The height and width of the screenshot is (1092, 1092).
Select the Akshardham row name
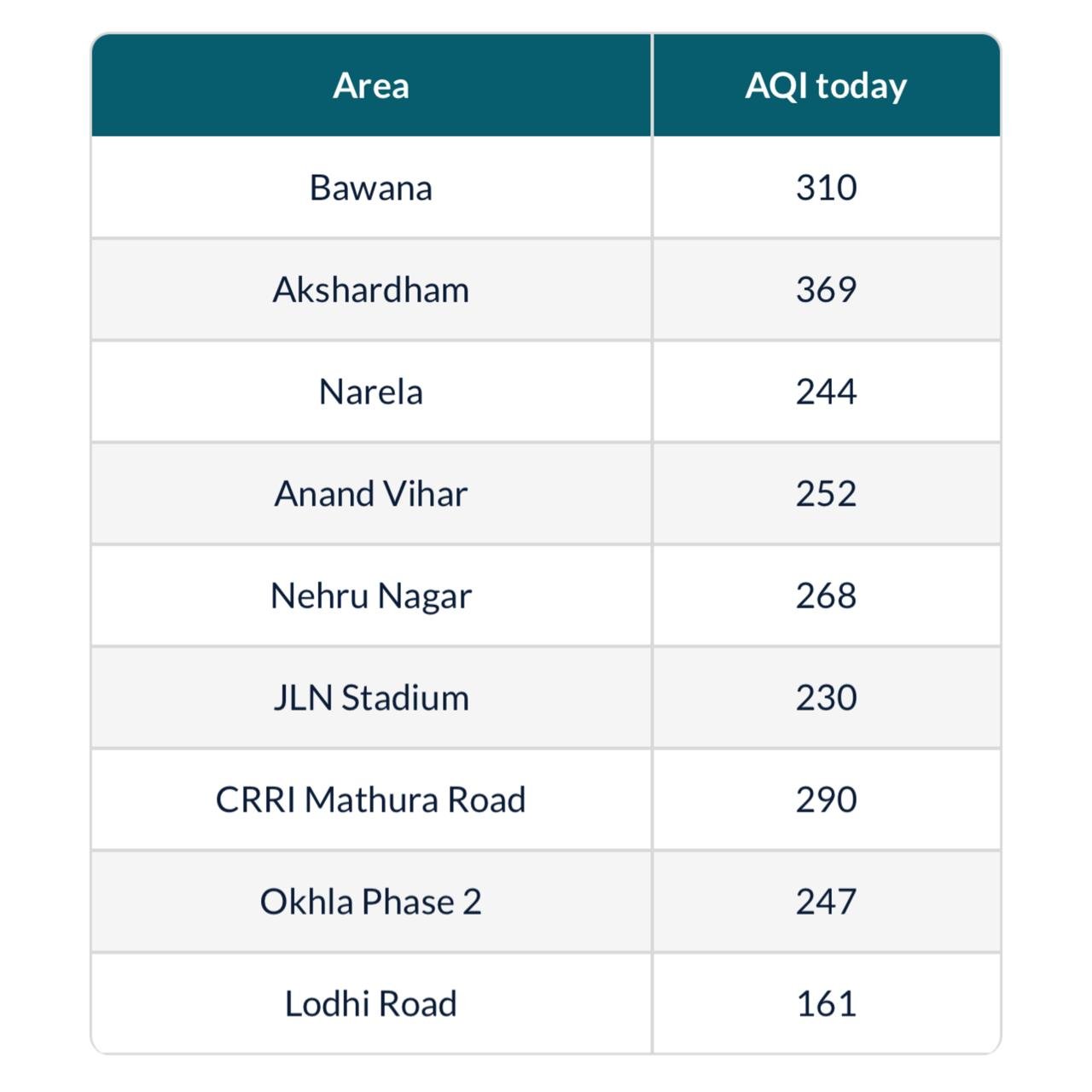point(371,290)
